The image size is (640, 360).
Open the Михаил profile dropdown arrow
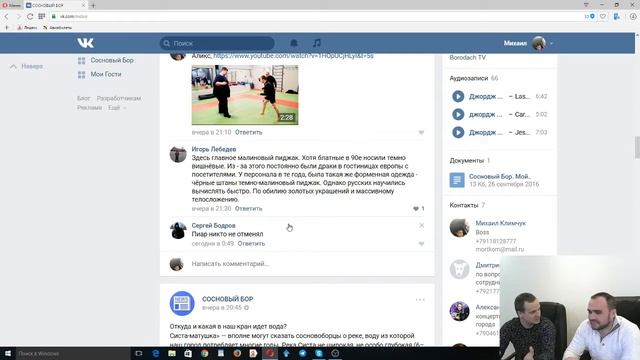coord(551,43)
